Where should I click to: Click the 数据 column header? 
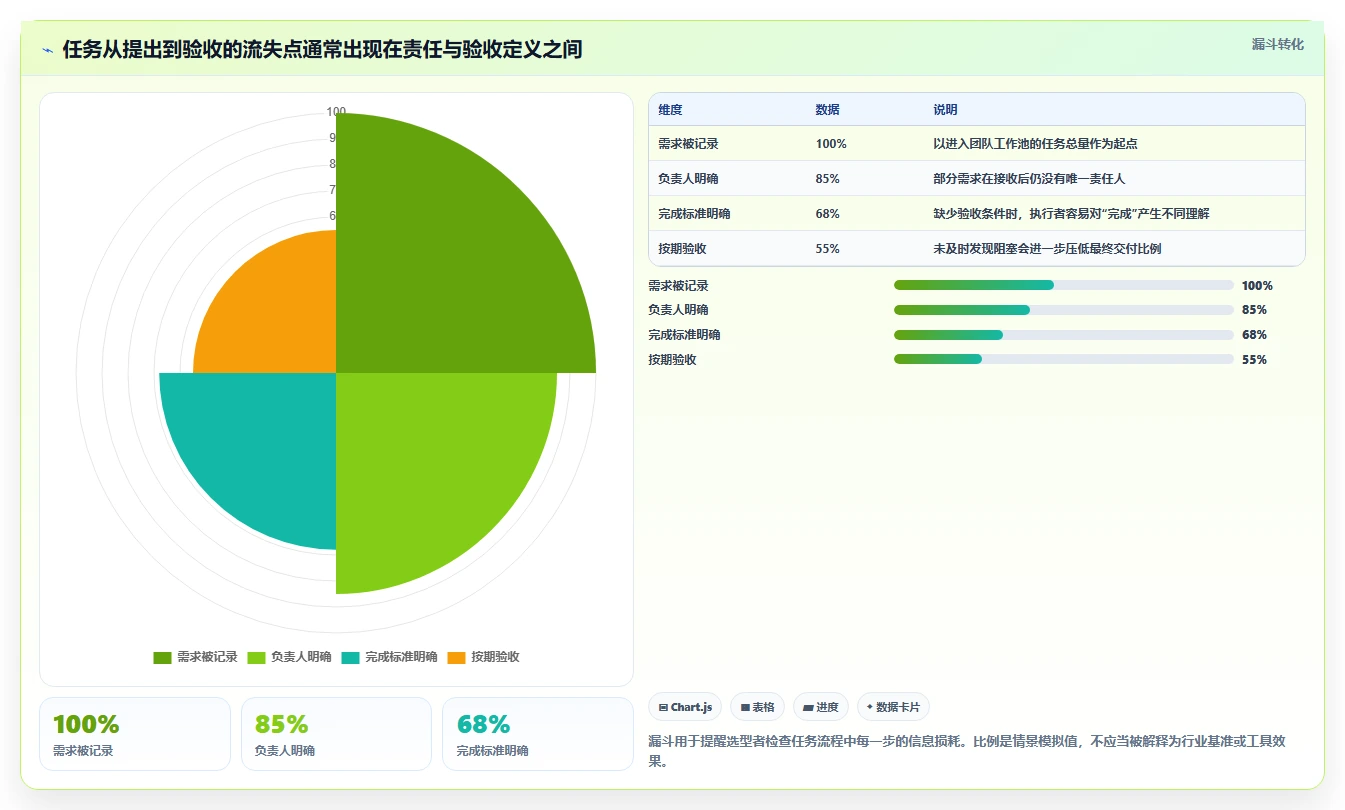tap(828, 110)
